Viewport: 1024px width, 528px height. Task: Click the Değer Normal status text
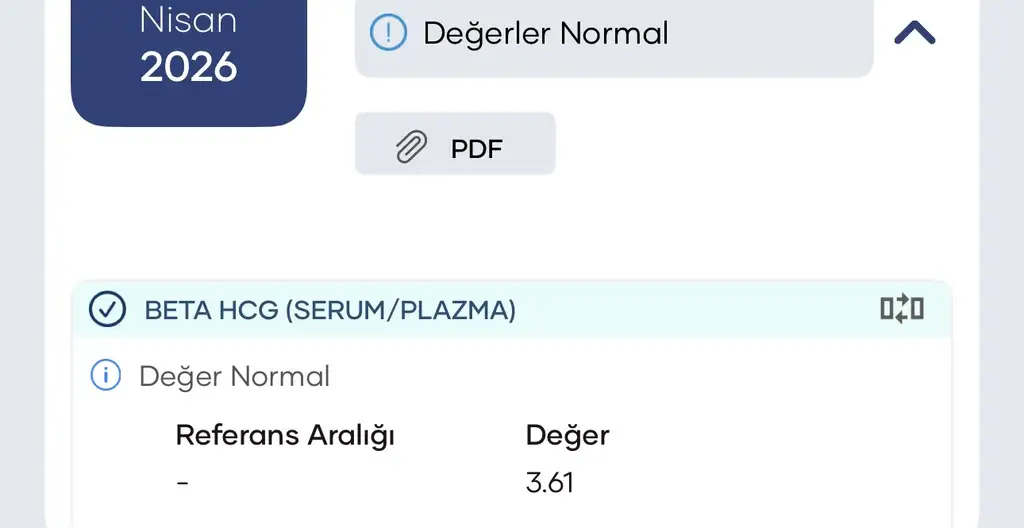coord(234,377)
